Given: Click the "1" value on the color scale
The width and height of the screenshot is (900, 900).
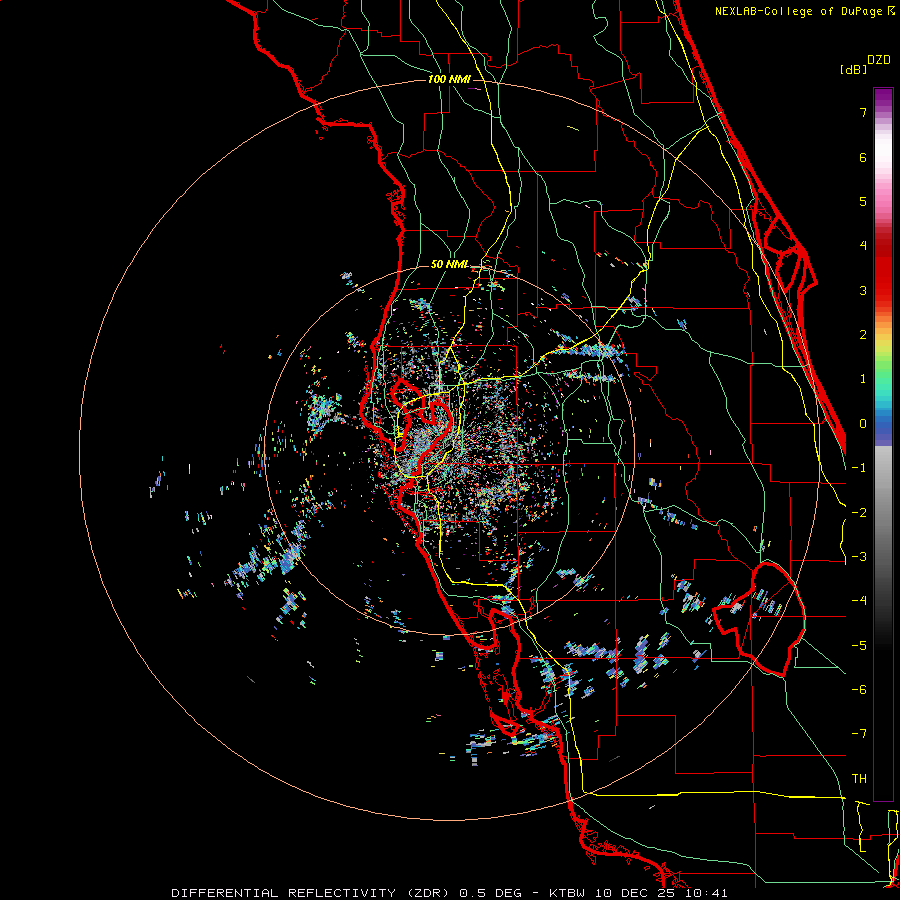Looking at the screenshot, I should pyautogui.click(x=863, y=379).
